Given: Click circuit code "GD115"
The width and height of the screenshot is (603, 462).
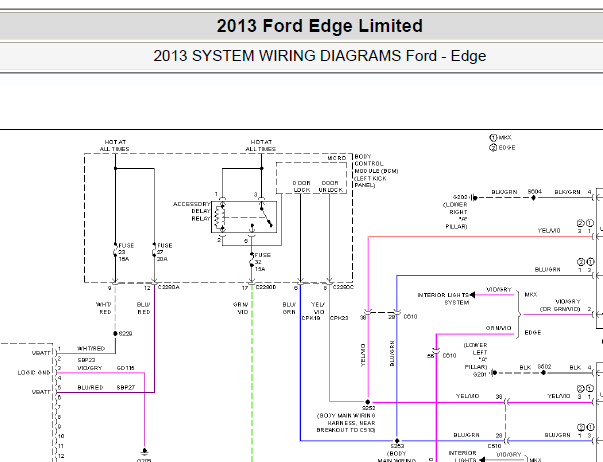Looking at the screenshot, I should (x=126, y=368).
